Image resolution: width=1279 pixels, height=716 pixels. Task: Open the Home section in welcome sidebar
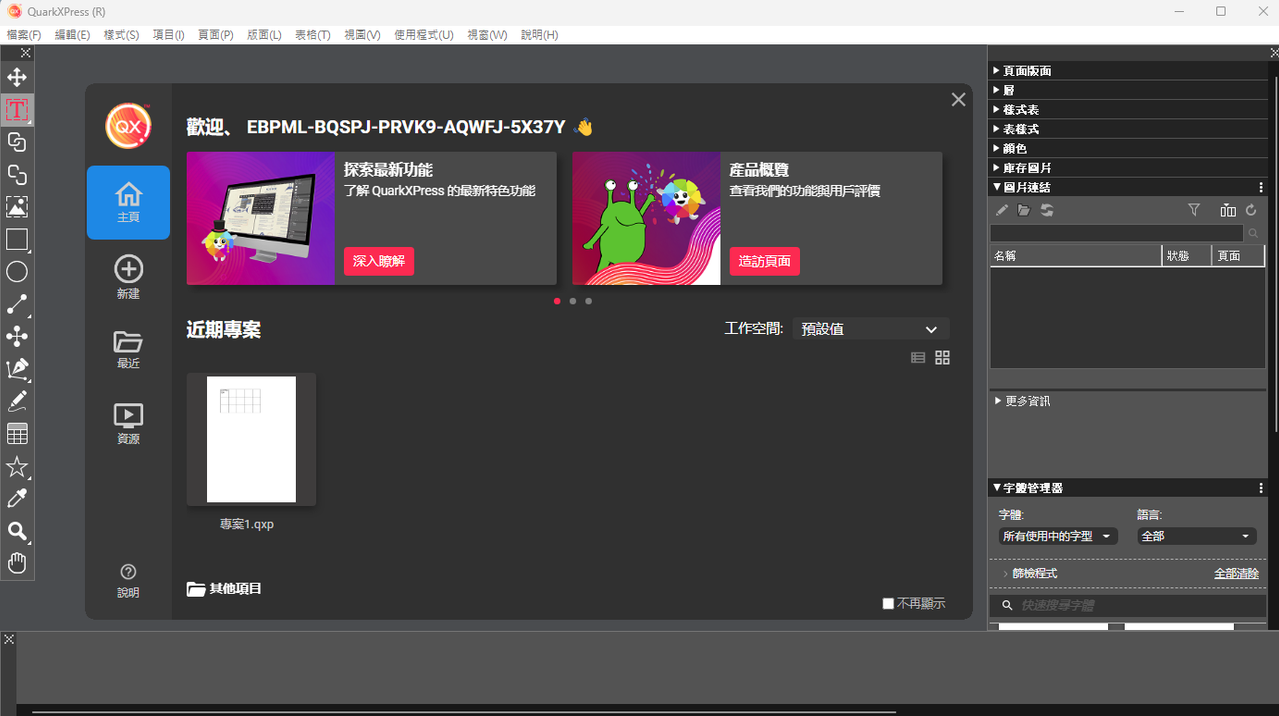click(128, 202)
